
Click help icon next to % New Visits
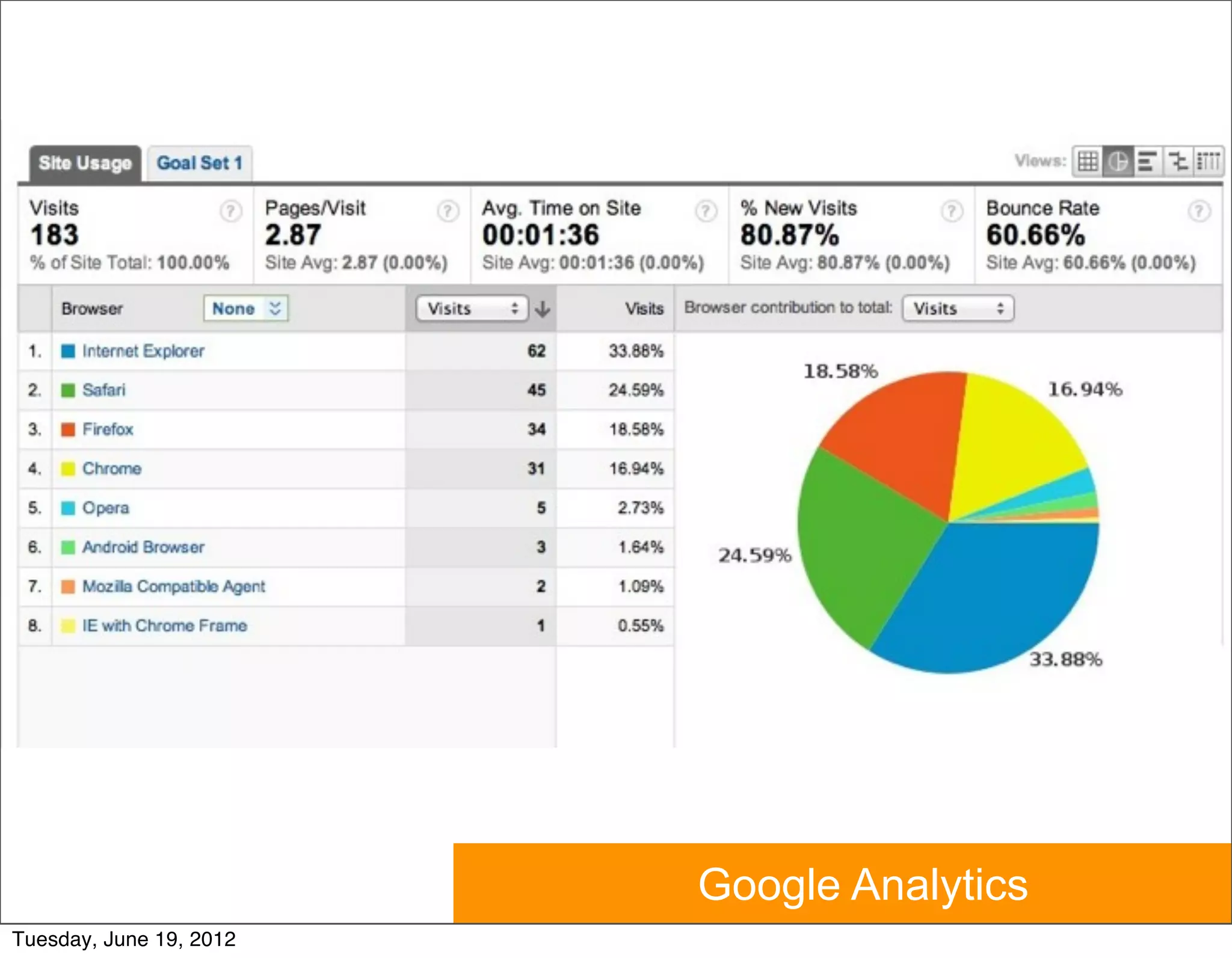952,211
